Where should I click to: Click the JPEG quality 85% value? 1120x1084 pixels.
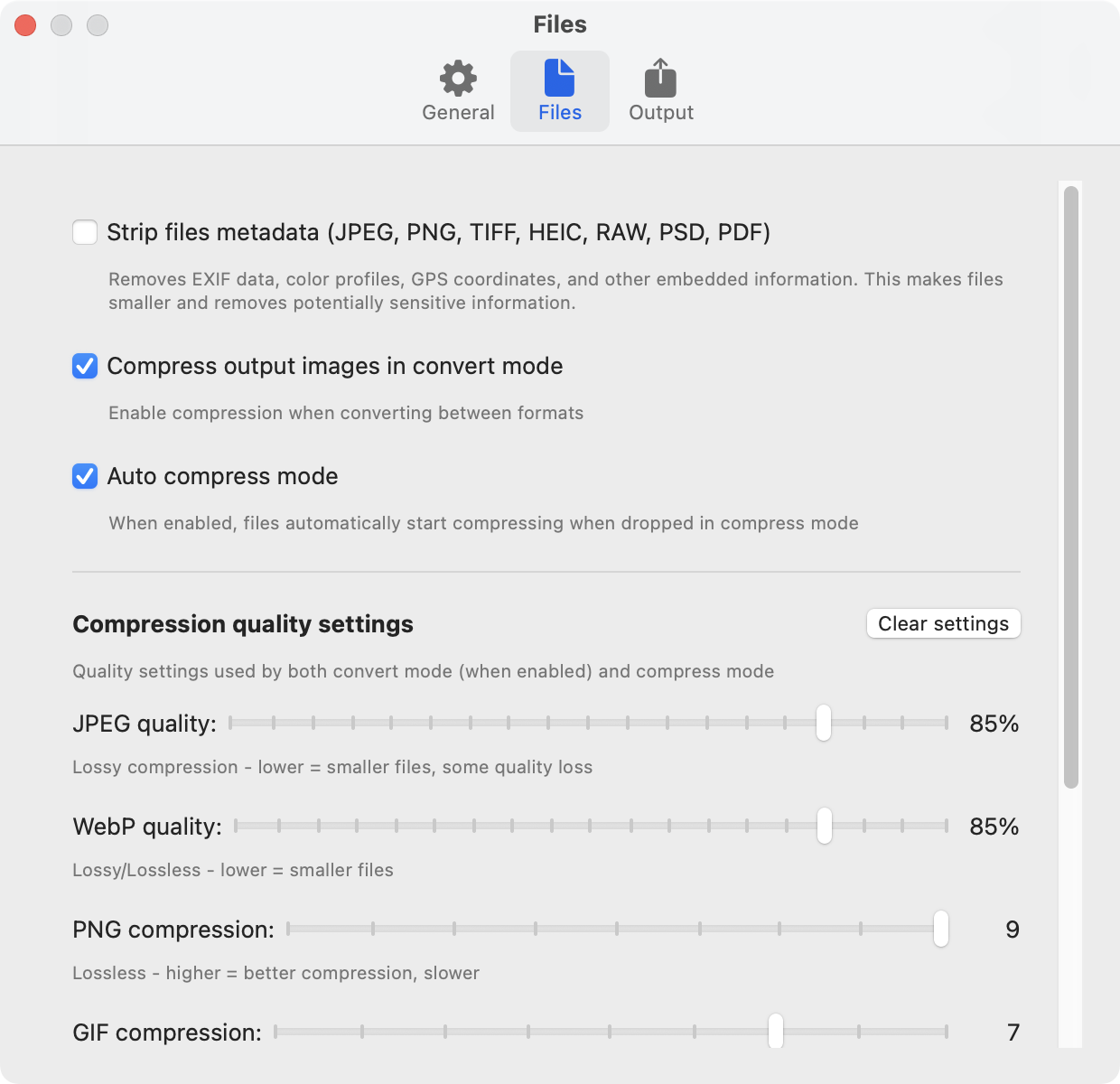(x=994, y=724)
